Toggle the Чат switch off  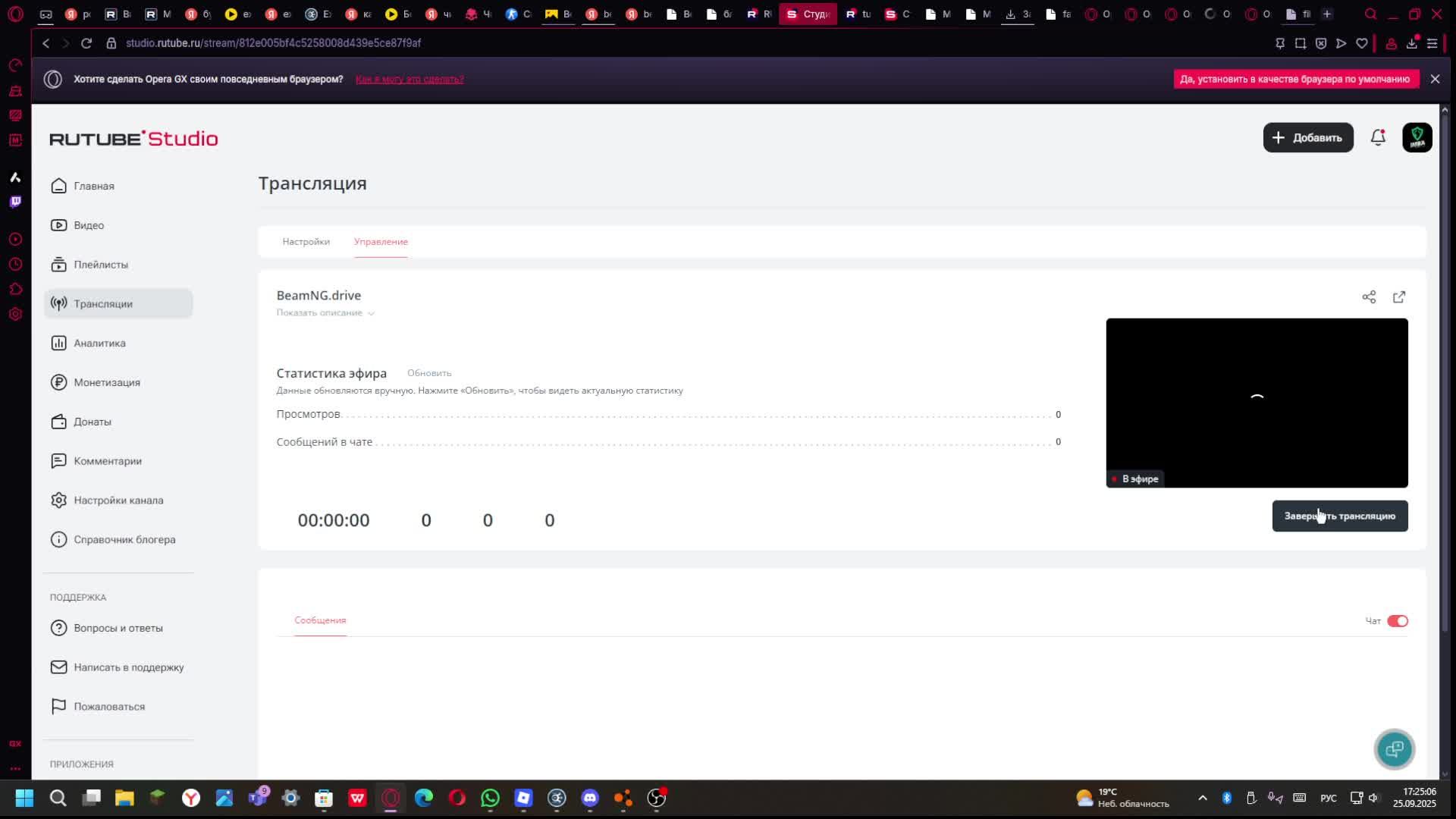coord(1397,621)
